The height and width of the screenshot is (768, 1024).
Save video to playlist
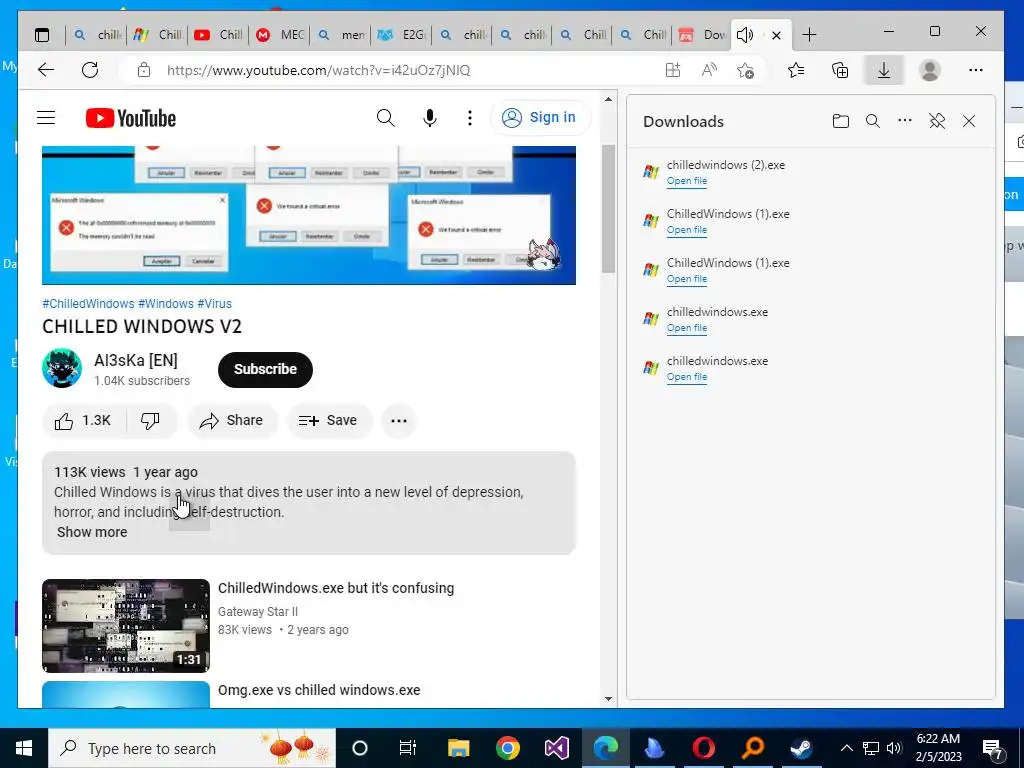(x=328, y=421)
